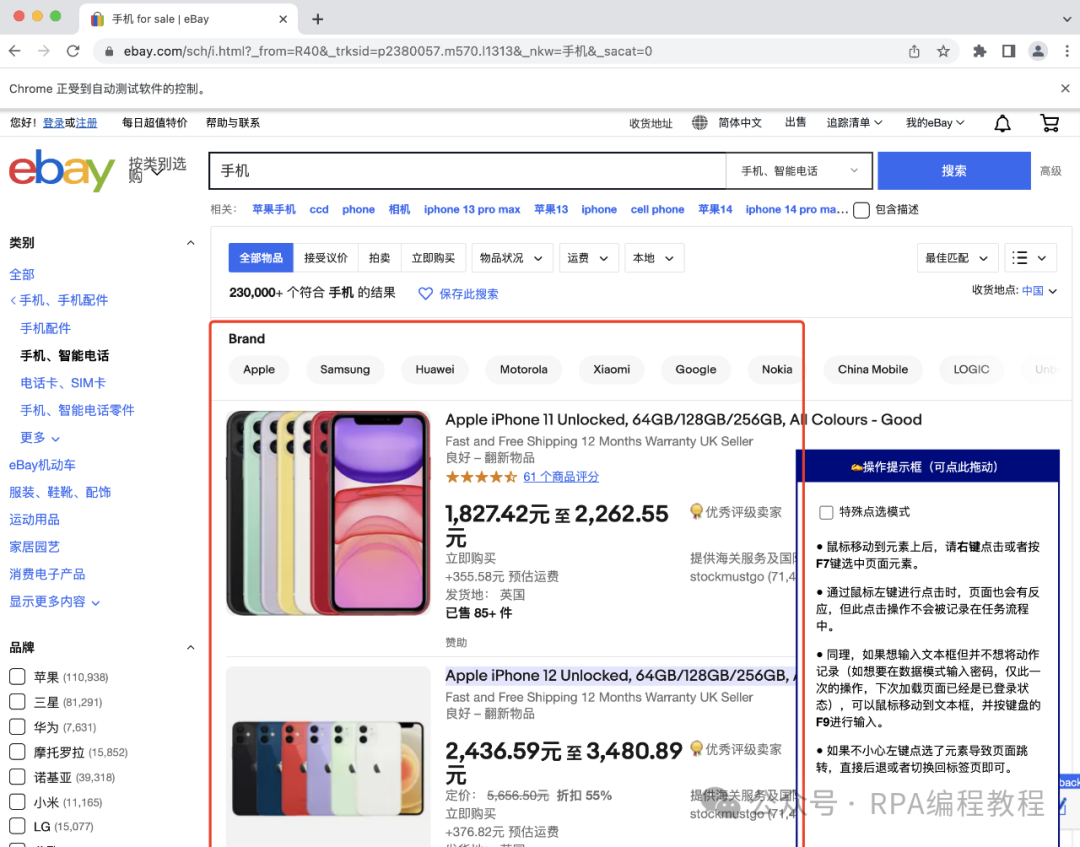Open the list view layout dropdown

(1030, 258)
